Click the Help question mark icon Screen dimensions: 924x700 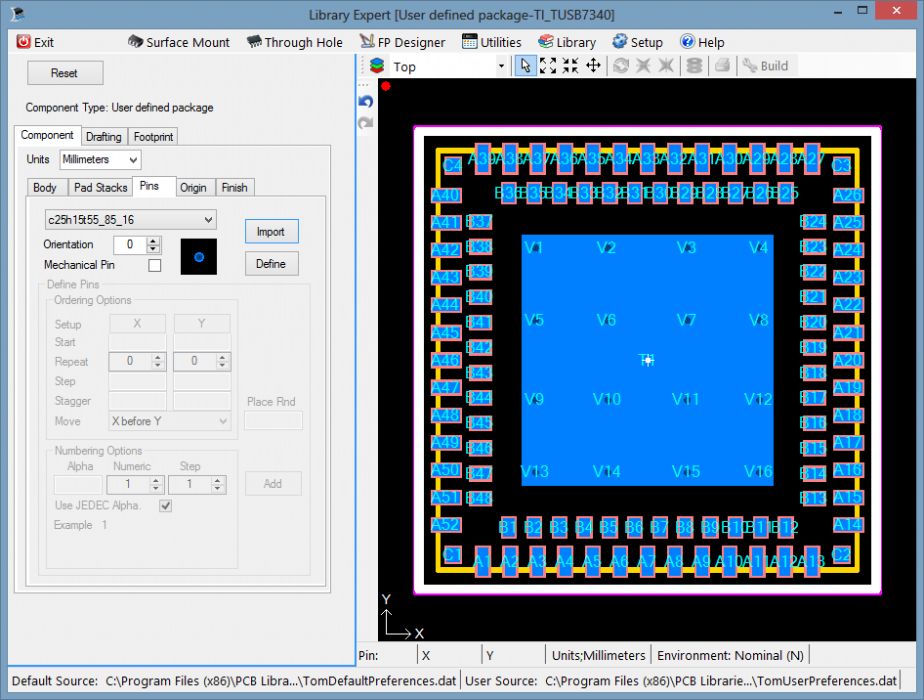687,42
